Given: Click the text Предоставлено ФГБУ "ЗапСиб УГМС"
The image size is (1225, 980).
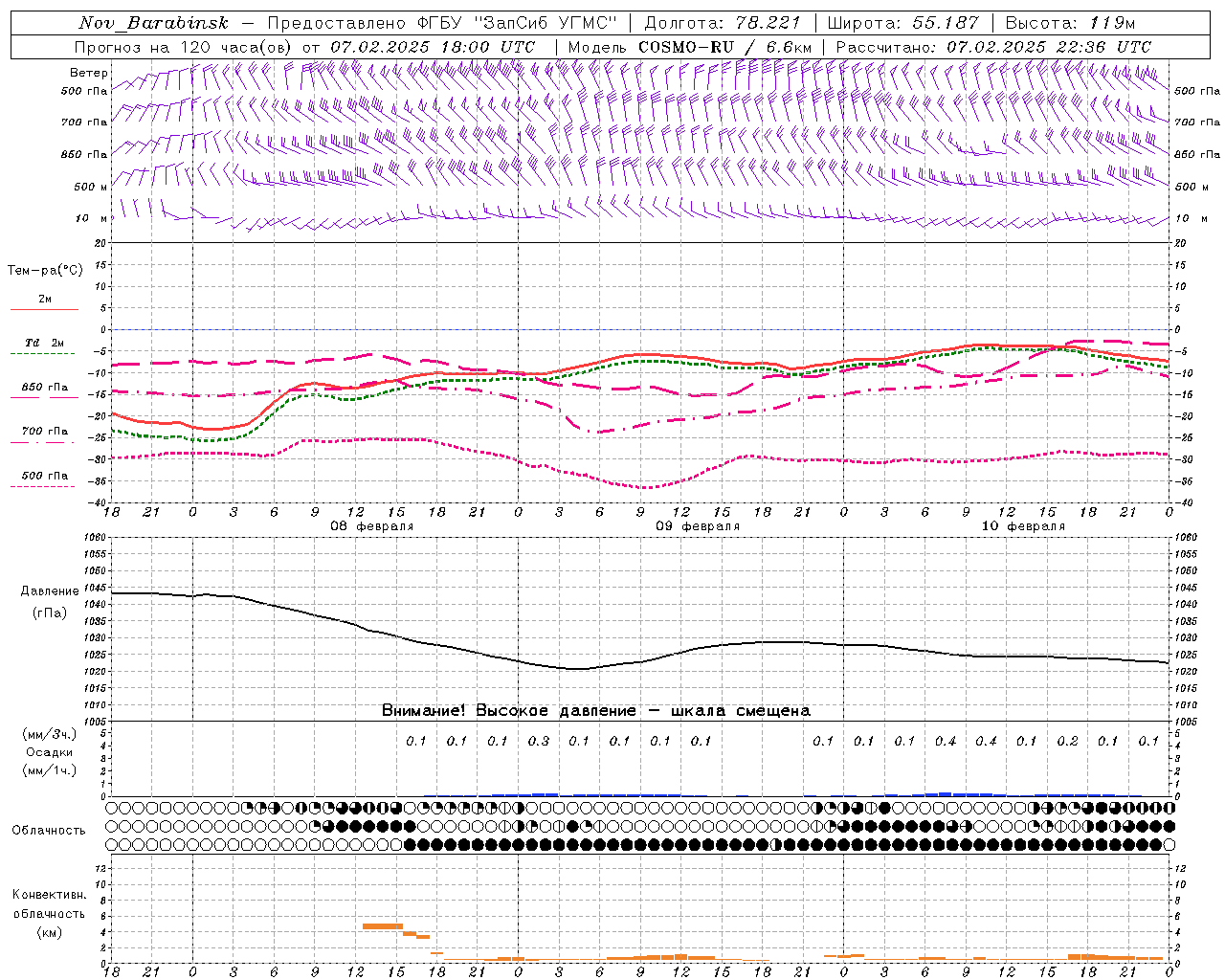Looking at the screenshot, I should (x=443, y=23).
